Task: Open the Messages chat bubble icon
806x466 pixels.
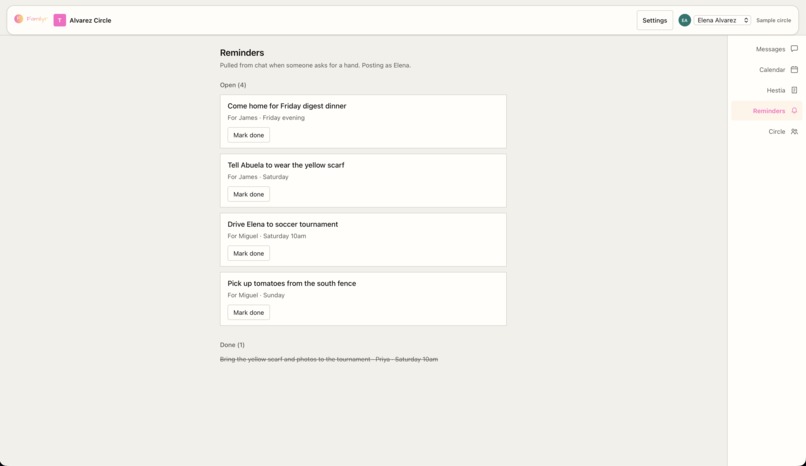Action: [794, 49]
